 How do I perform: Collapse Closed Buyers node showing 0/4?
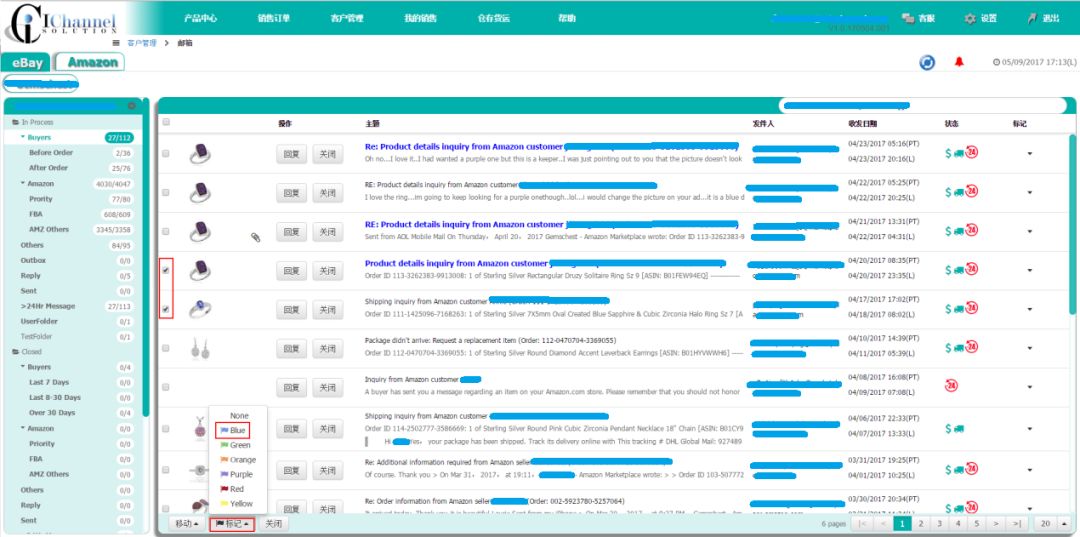[x=23, y=367]
